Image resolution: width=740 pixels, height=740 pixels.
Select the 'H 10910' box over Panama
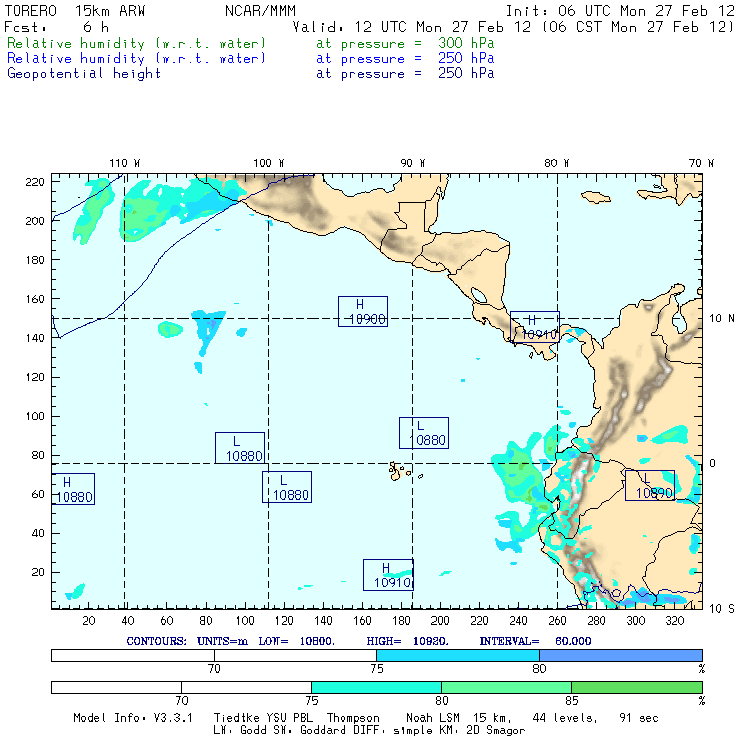[x=535, y=327]
